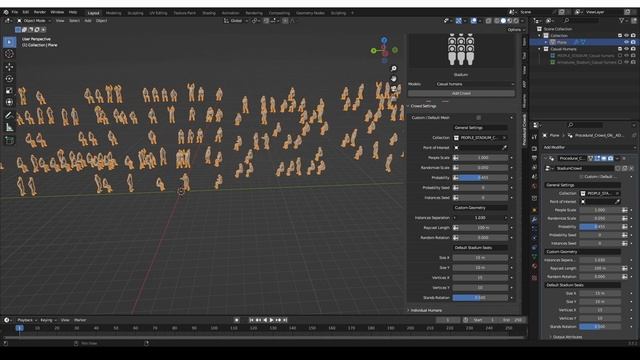Image resolution: width=640 pixels, height=360 pixels.
Task: Select the Annotate tool
Action: pos(9,116)
